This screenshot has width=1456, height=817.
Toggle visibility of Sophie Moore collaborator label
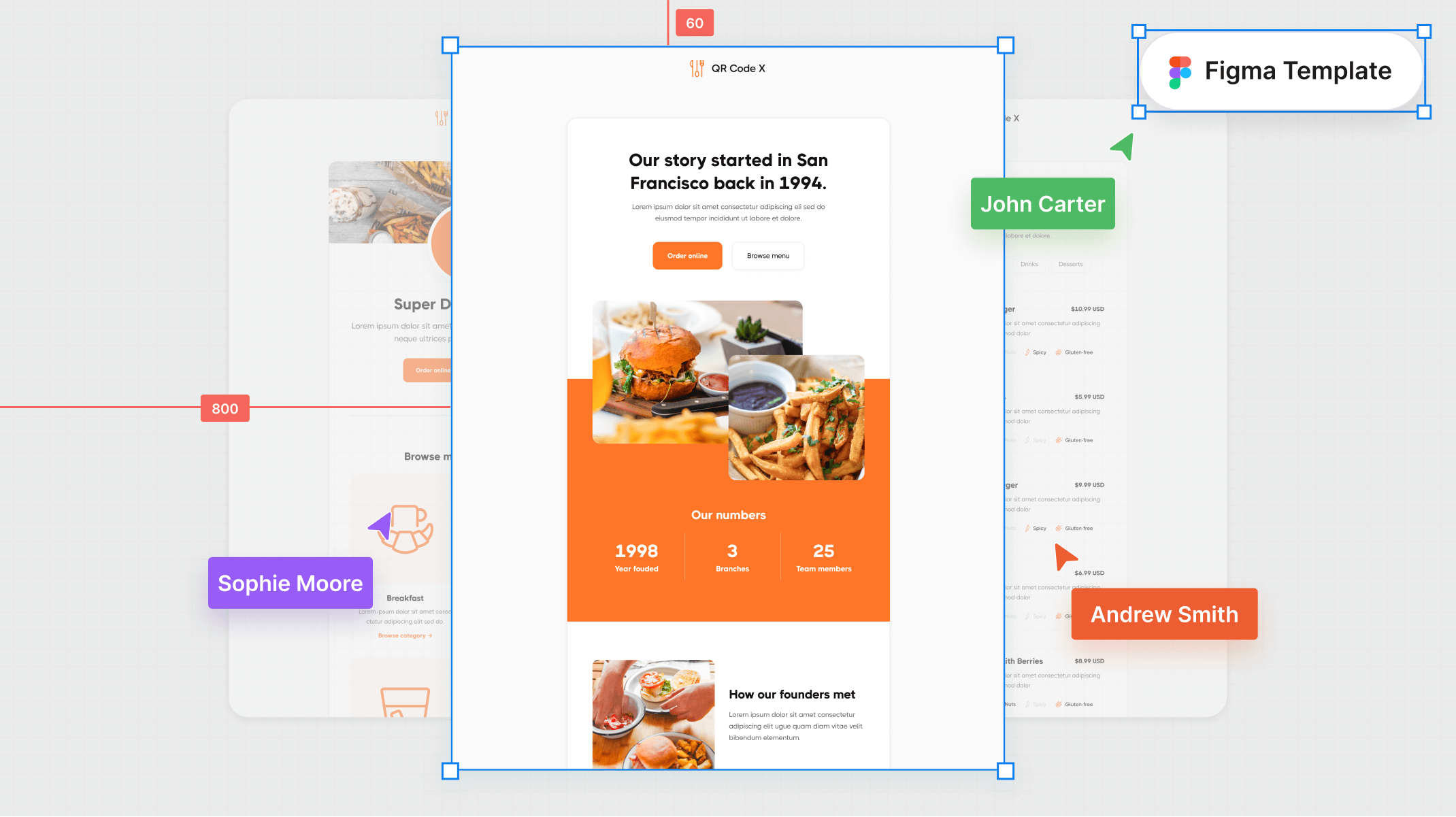click(290, 583)
